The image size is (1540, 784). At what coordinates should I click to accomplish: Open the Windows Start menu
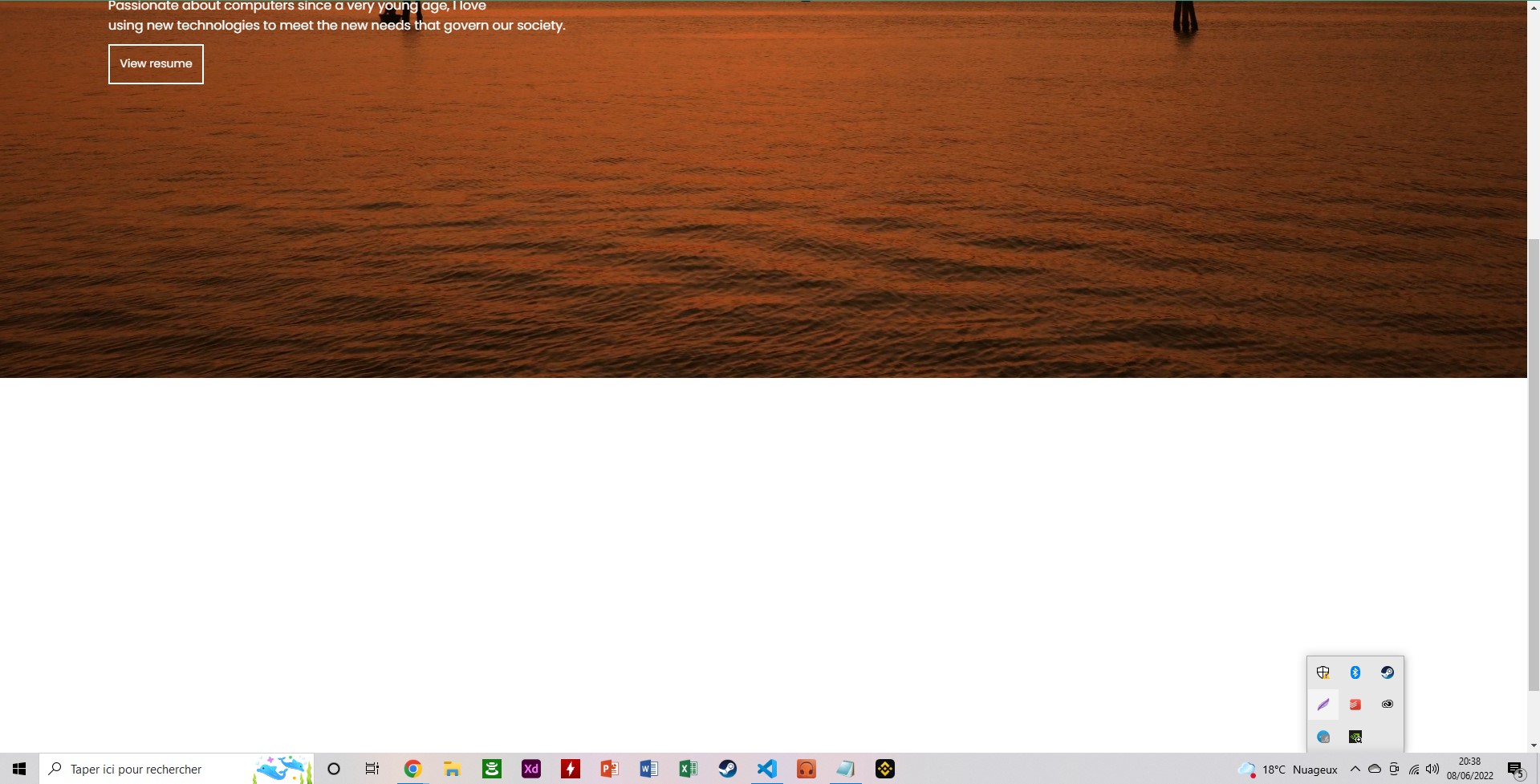coord(19,769)
